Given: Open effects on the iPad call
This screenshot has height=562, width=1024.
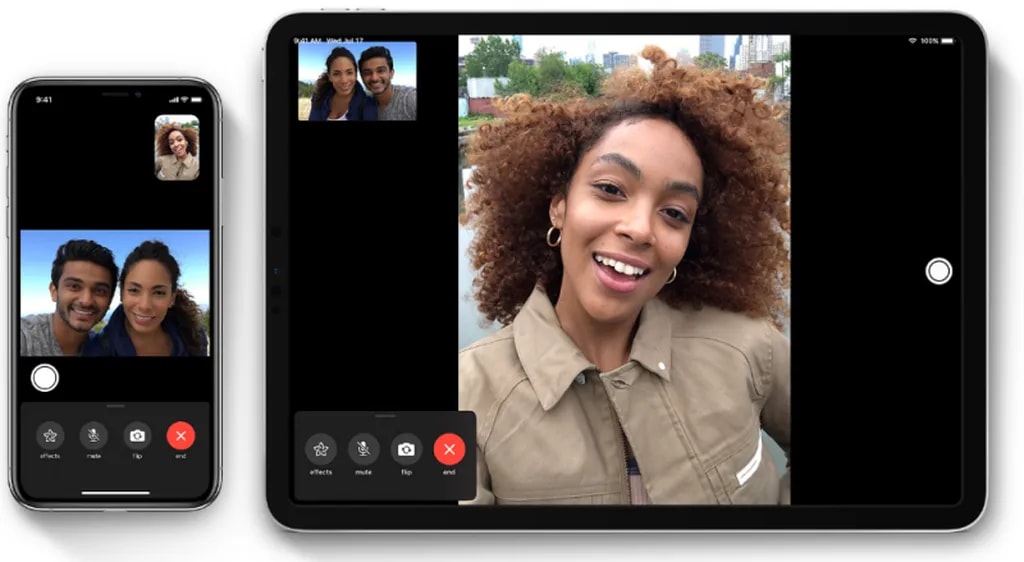Looking at the screenshot, I should point(320,449).
